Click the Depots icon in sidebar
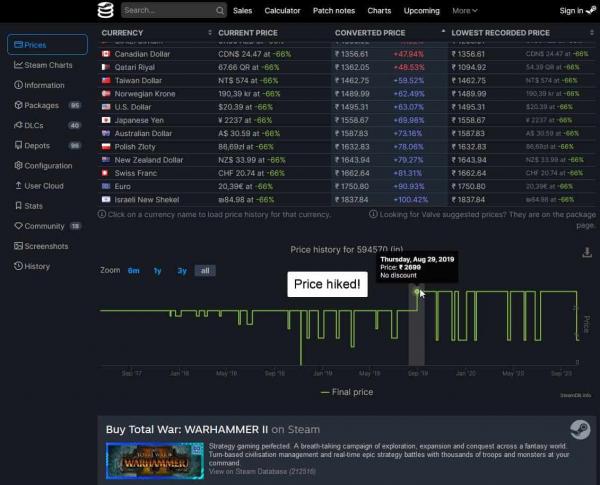 point(18,145)
